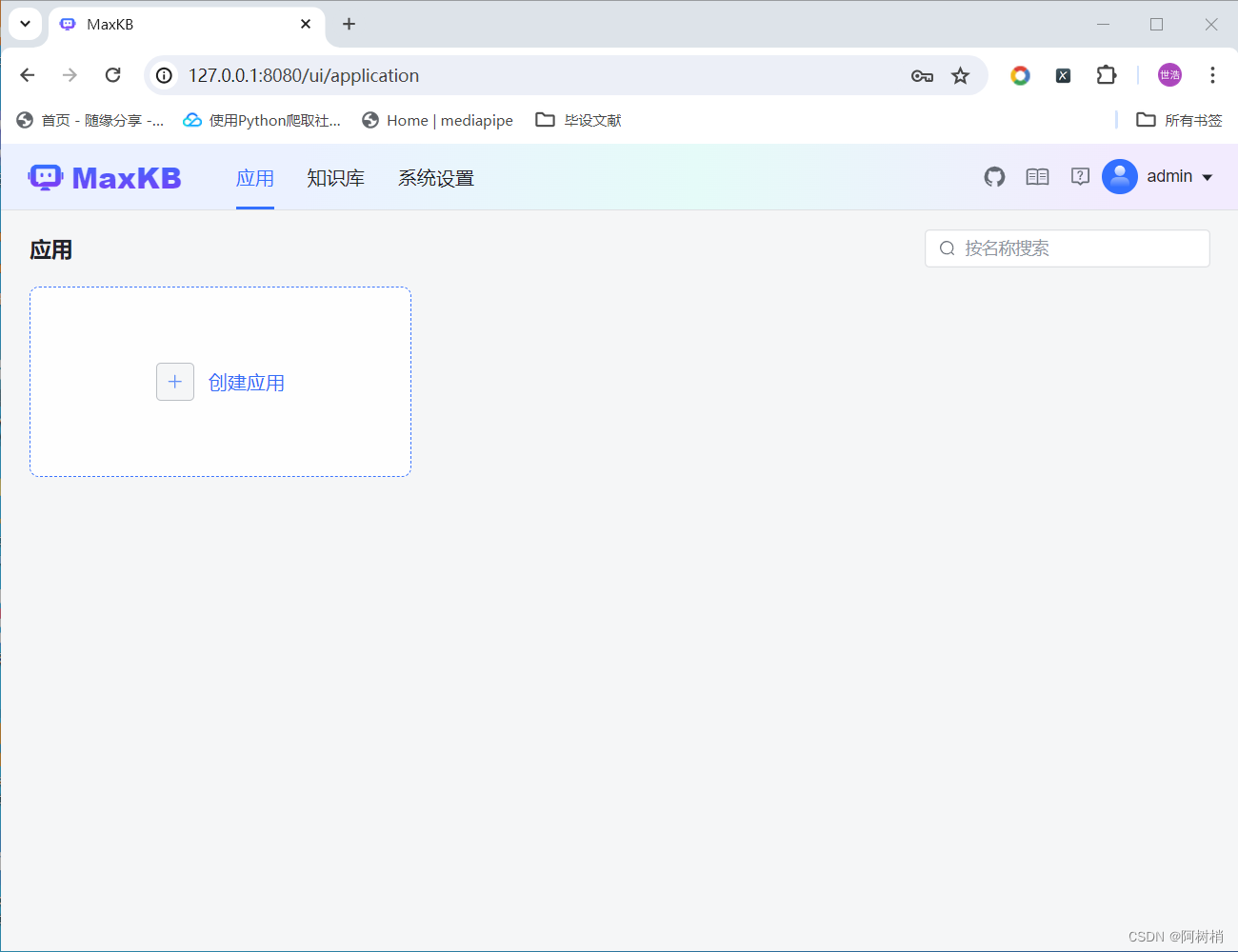Open the Home | mediapipe bookmark
This screenshot has width=1238, height=952.
point(437,120)
